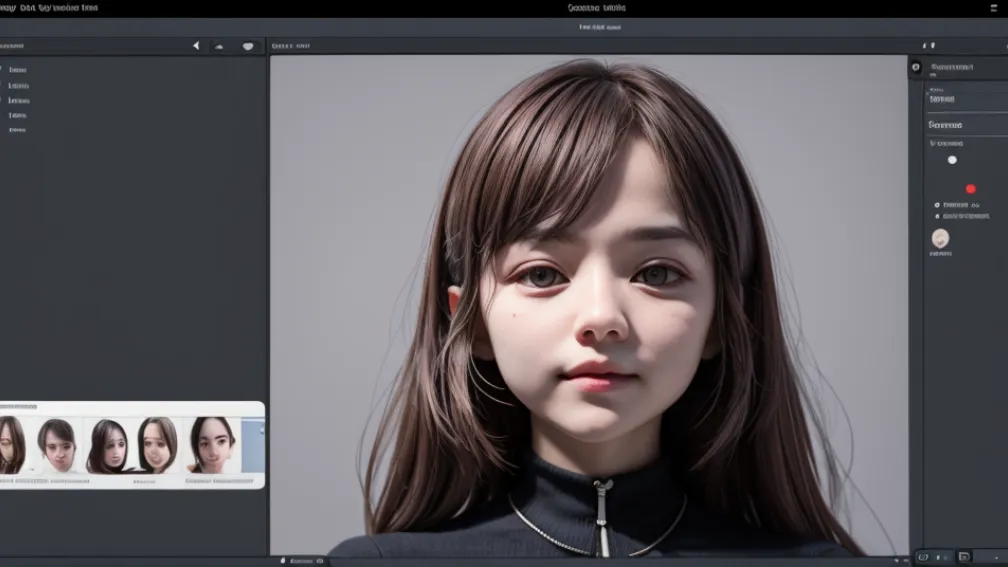Select the thumbnail of face with thick dark eyebrows
Viewport: 1008px width, 567px height.
coord(212,445)
